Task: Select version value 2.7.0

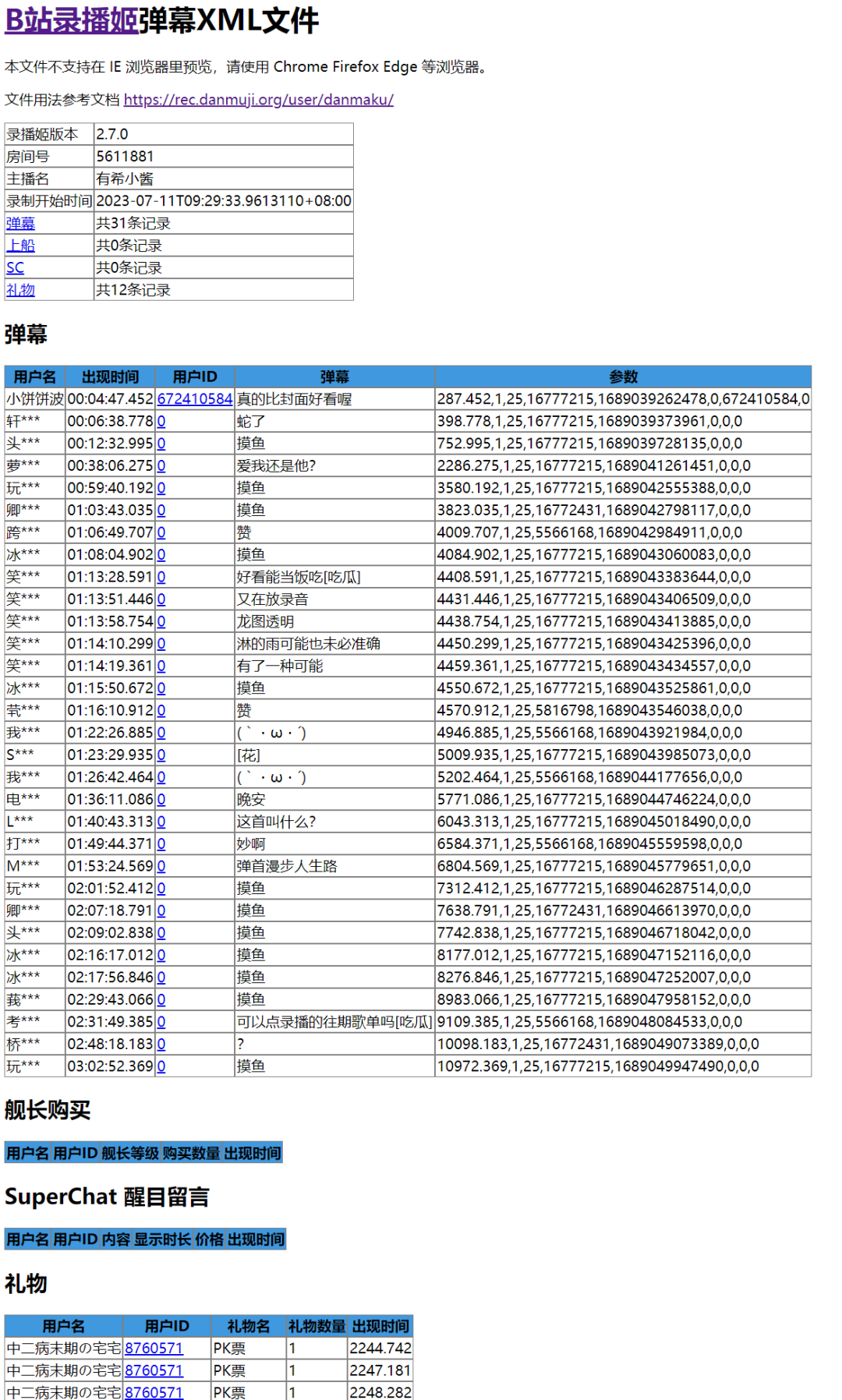Action: pos(224,134)
